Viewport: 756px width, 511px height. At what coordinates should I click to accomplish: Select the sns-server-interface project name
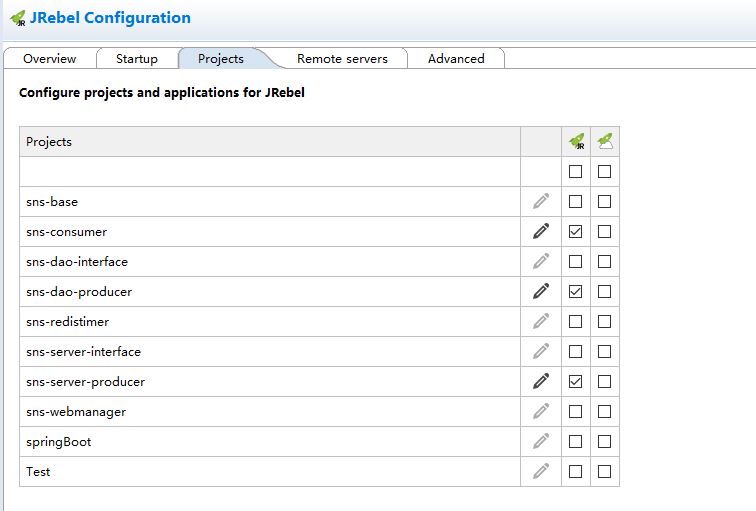coord(83,351)
